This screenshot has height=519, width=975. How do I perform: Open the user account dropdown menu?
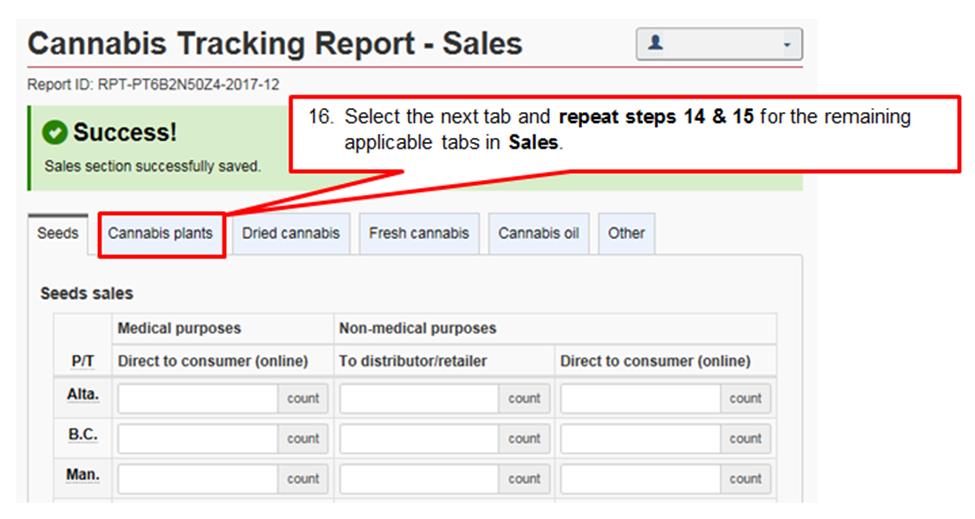786,45
